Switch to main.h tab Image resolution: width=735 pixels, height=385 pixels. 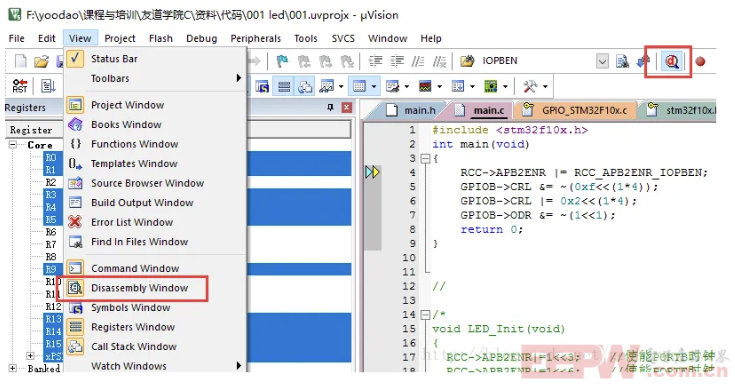(x=412, y=110)
